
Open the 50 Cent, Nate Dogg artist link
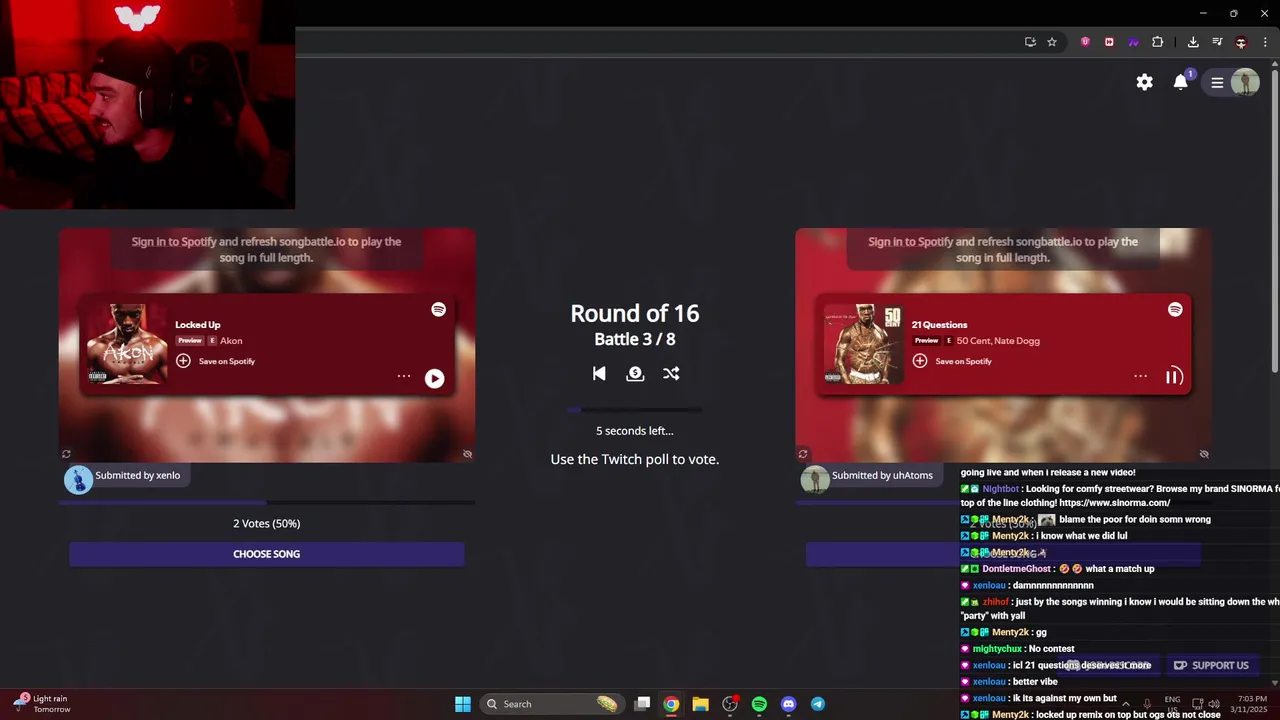tap(998, 341)
